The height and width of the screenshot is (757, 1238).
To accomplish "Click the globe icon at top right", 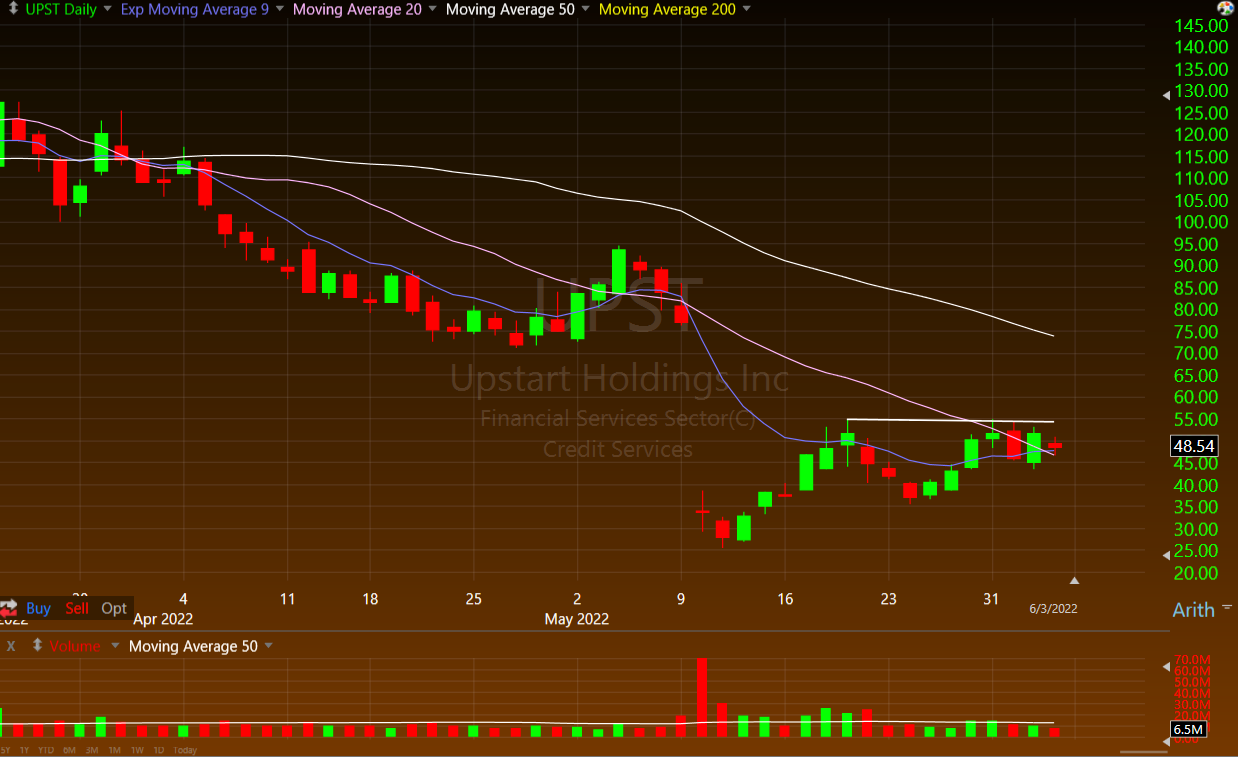I will pyautogui.click(x=1225, y=8).
